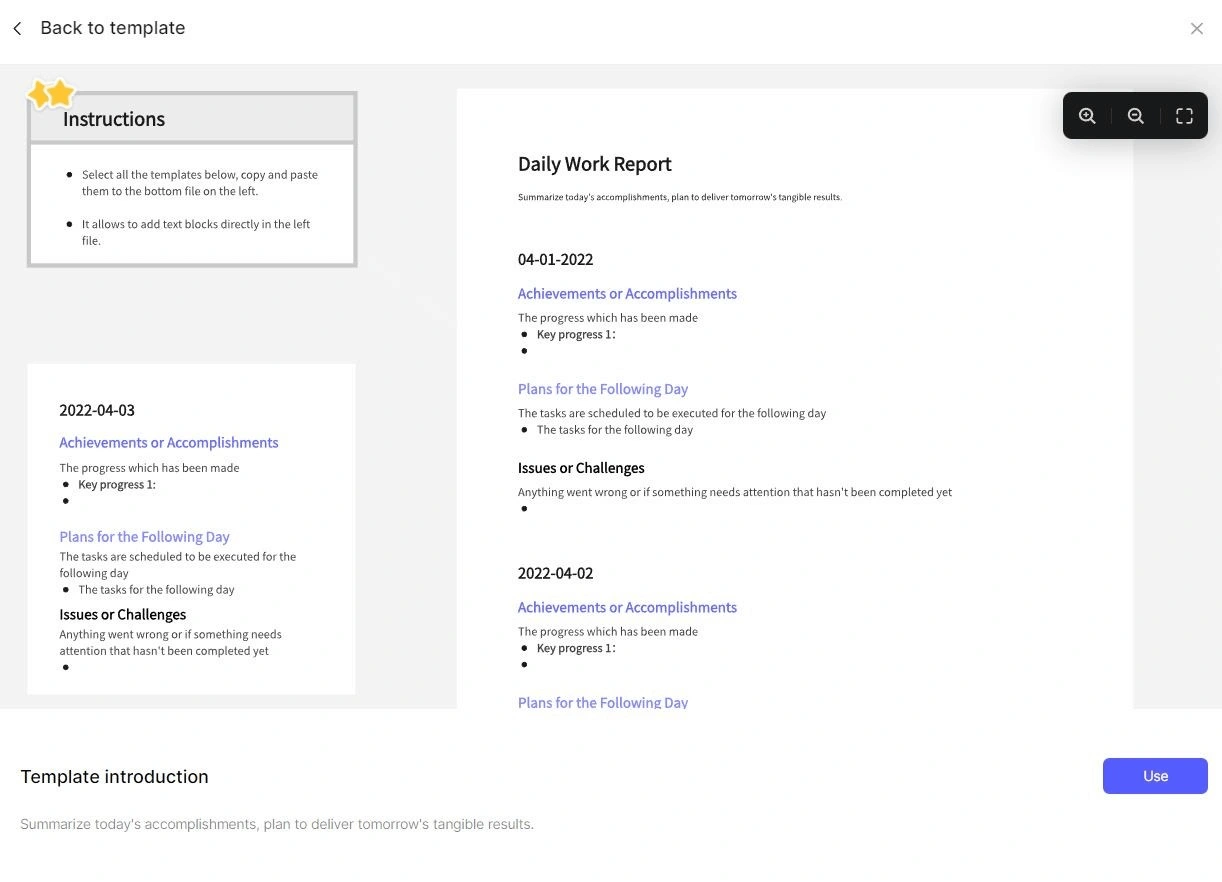This screenshot has width=1222, height=882.
Task: Zoom out of the template preview
Action: click(x=1135, y=116)
